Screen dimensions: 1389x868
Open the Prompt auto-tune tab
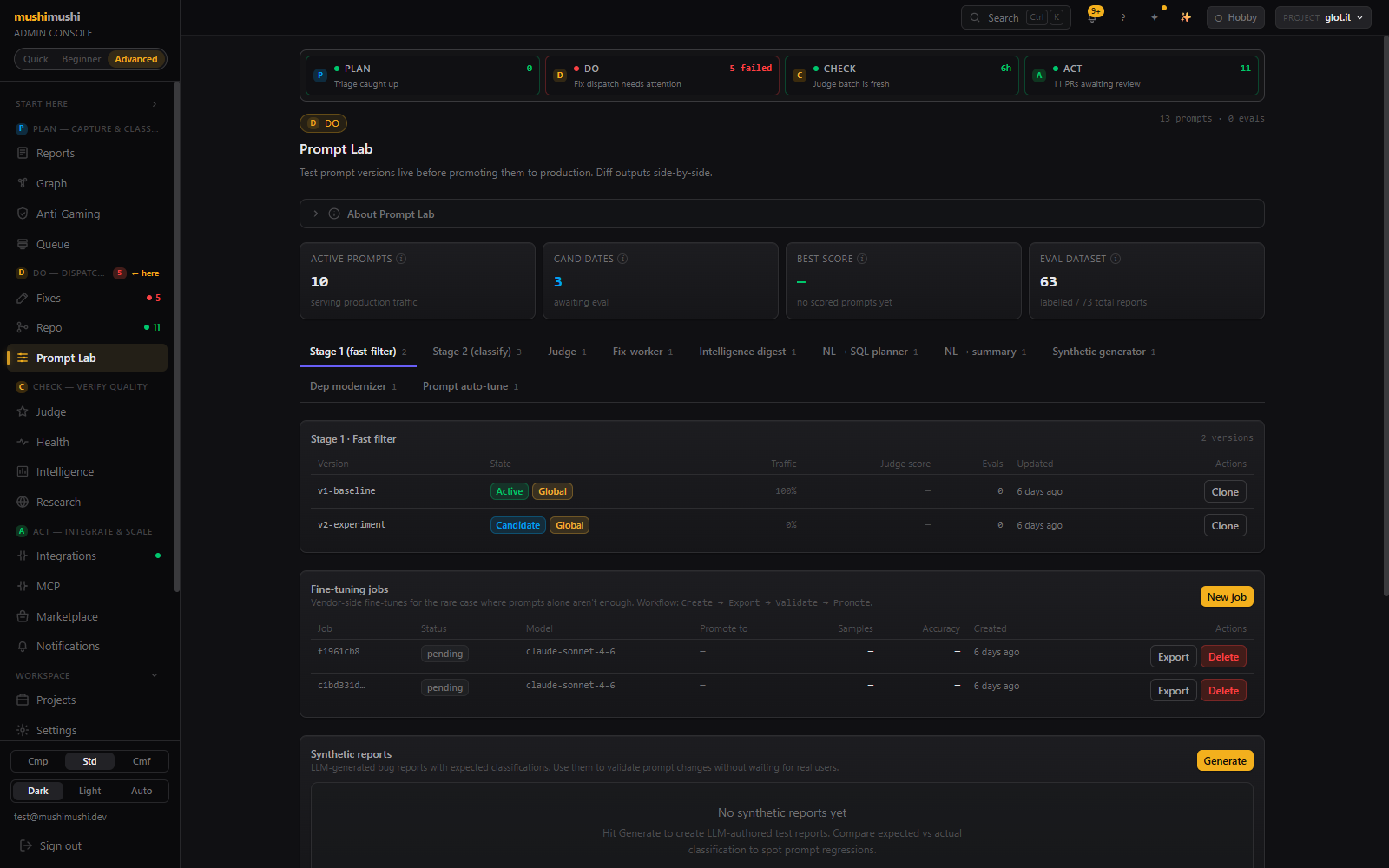pyautogui.click(x=470, y=386)
